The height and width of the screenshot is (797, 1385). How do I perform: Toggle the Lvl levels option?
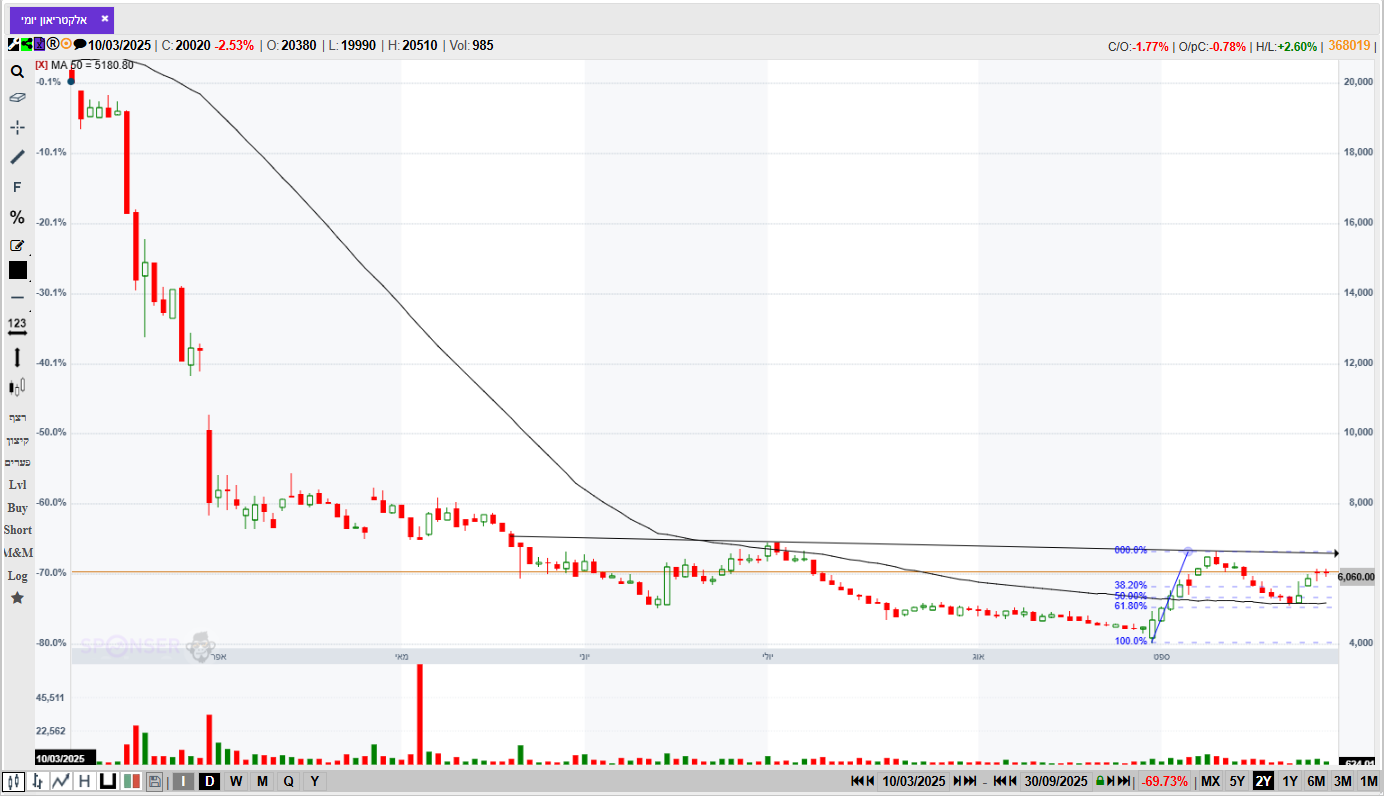click(17, 485)
